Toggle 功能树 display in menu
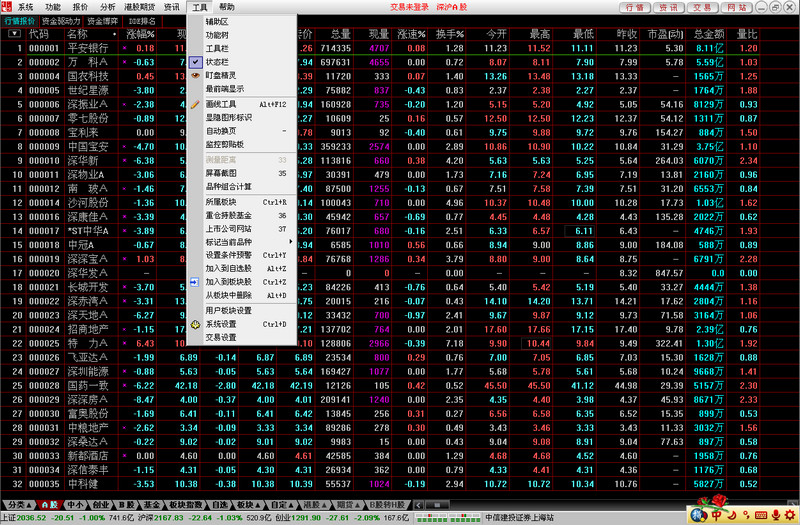800x525 pixels. [x=242, y=35]
